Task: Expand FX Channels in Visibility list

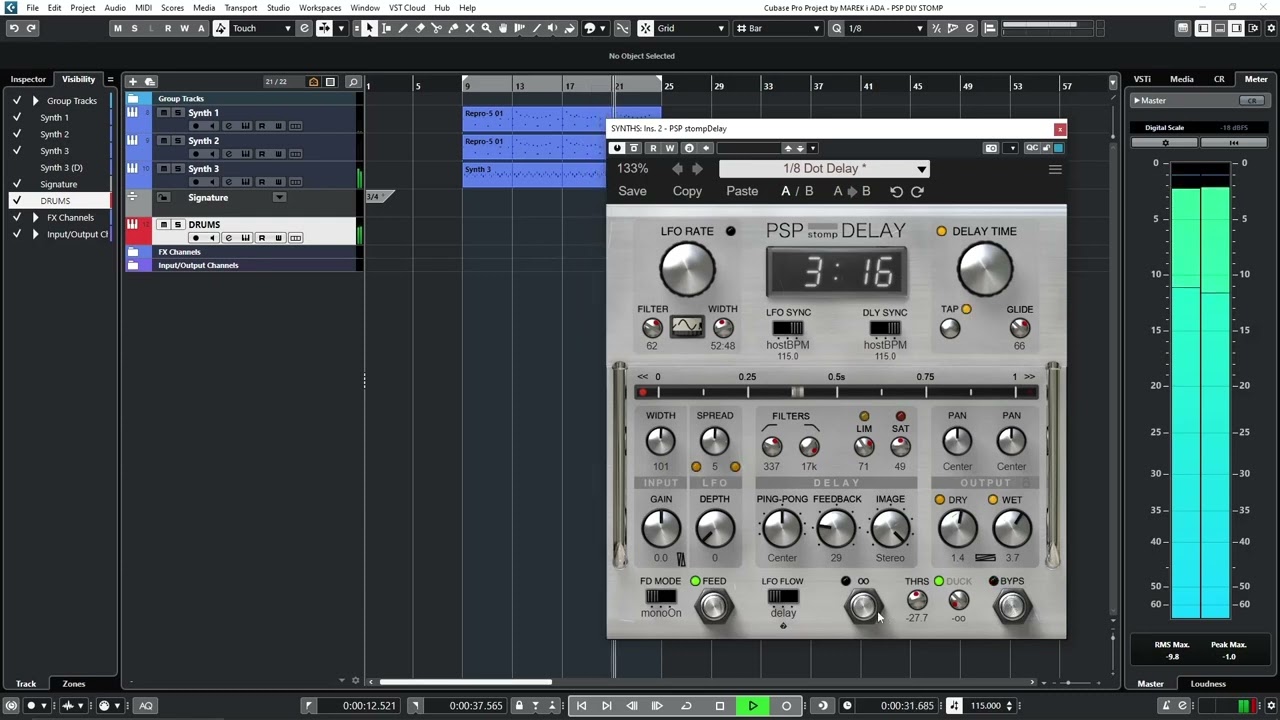Action: pyautogui.click(x=36, y=217)
